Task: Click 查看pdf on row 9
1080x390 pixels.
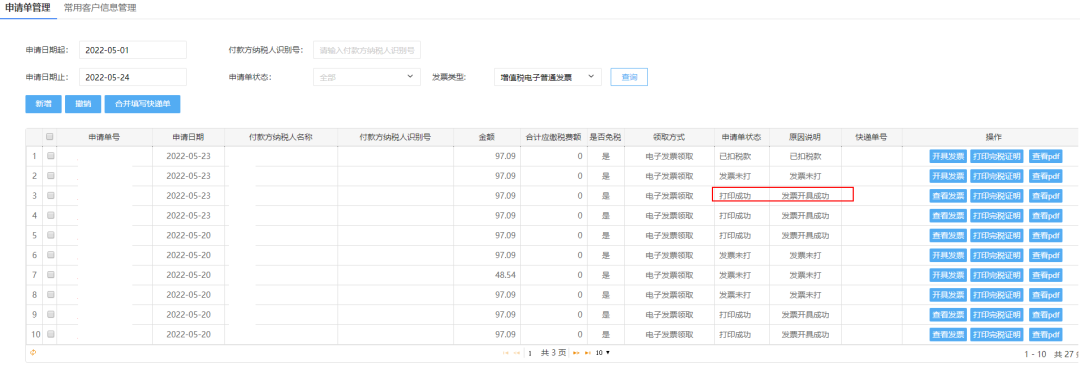Action: [x=1045, y=314]
